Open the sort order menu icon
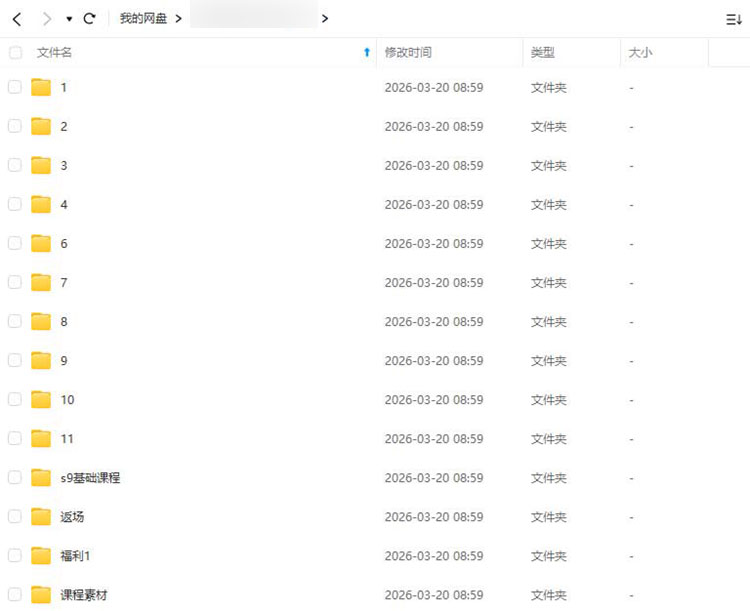This screenshot has height=611, width=750. (x=733, y=19)
